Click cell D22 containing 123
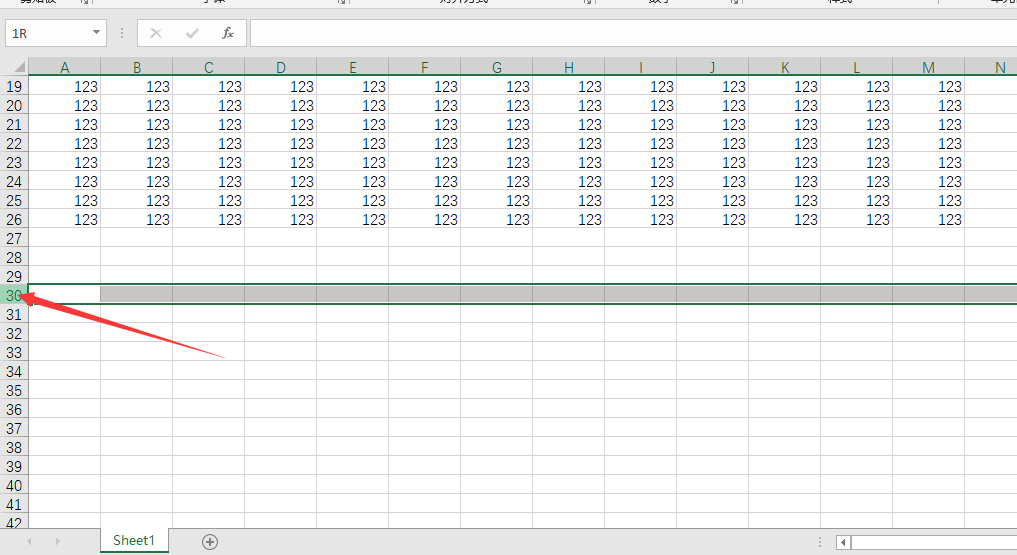The height and width of the screenshot is (555, 1017). click(281, 143)
